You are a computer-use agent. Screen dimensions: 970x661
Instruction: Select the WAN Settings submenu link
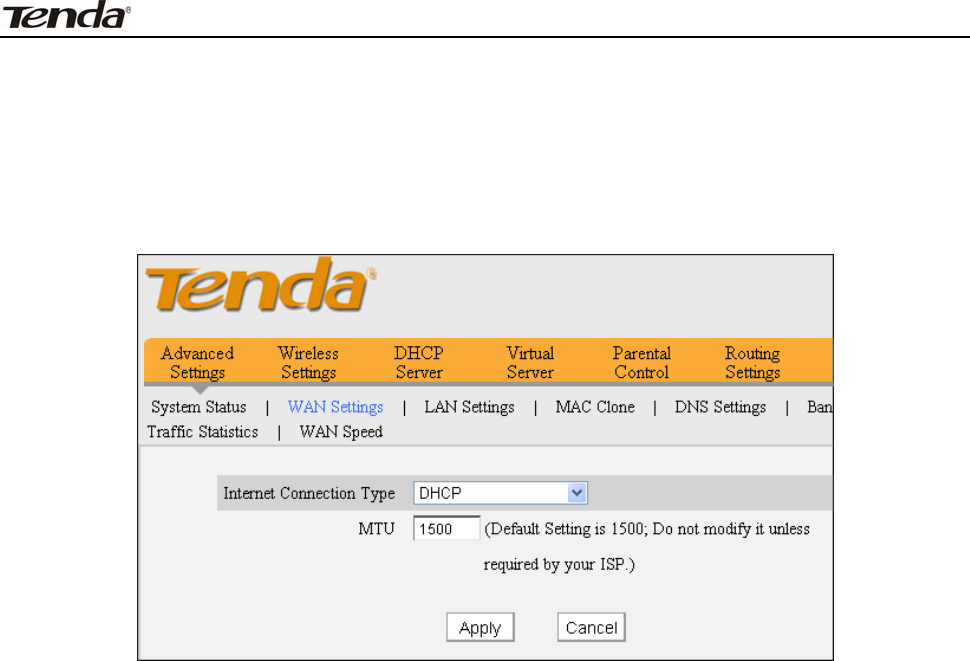335,407
